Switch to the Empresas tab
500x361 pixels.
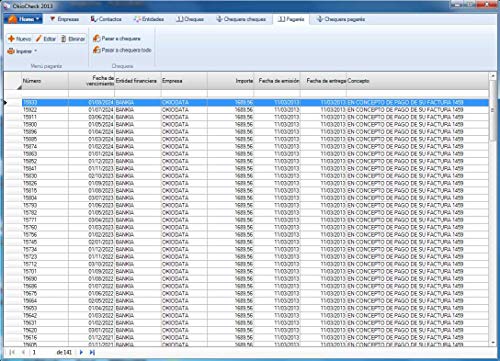(x=64, y=19)
